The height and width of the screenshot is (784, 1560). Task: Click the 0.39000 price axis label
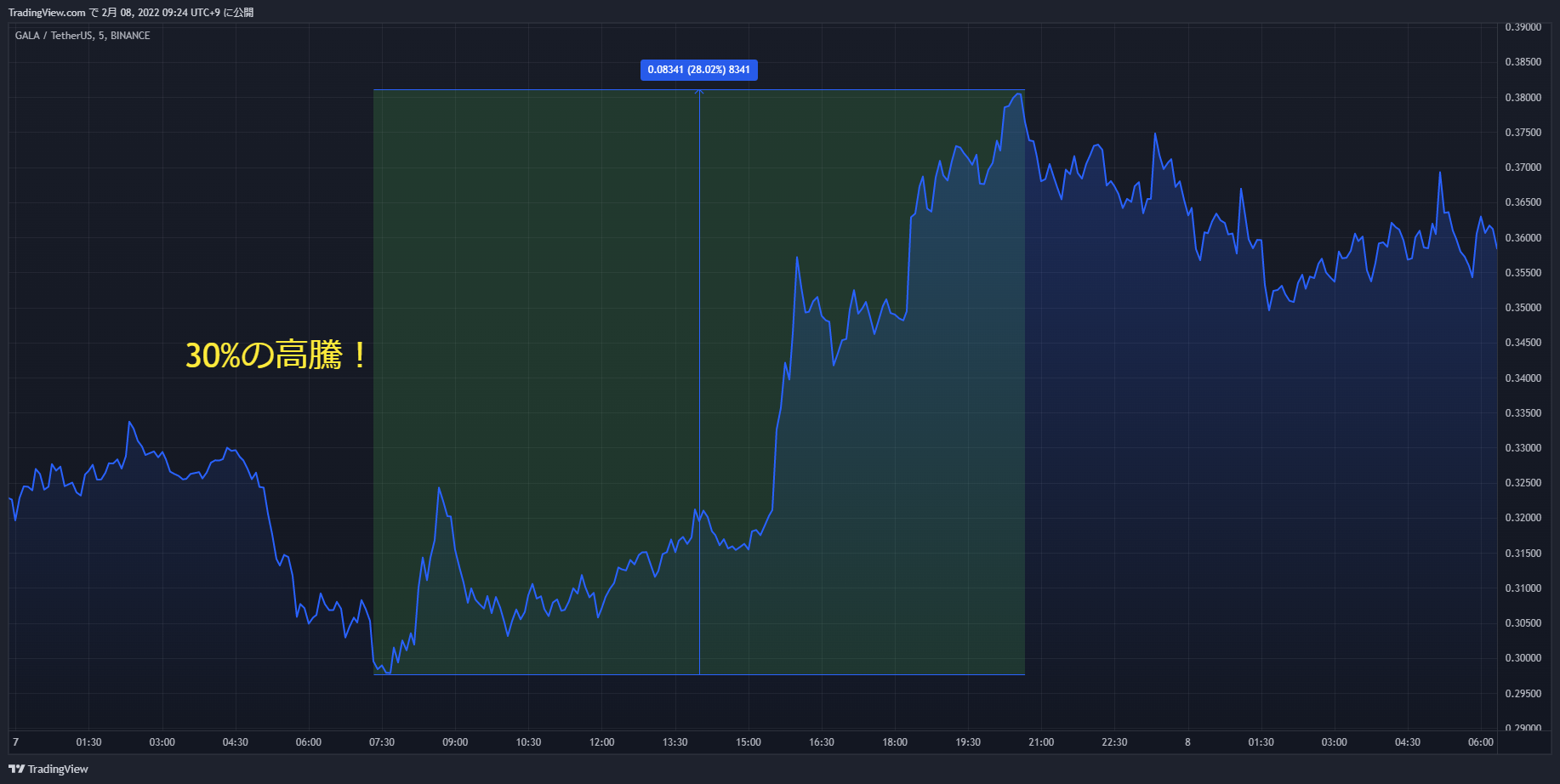pyautogui.click(x=1523, y=27)
